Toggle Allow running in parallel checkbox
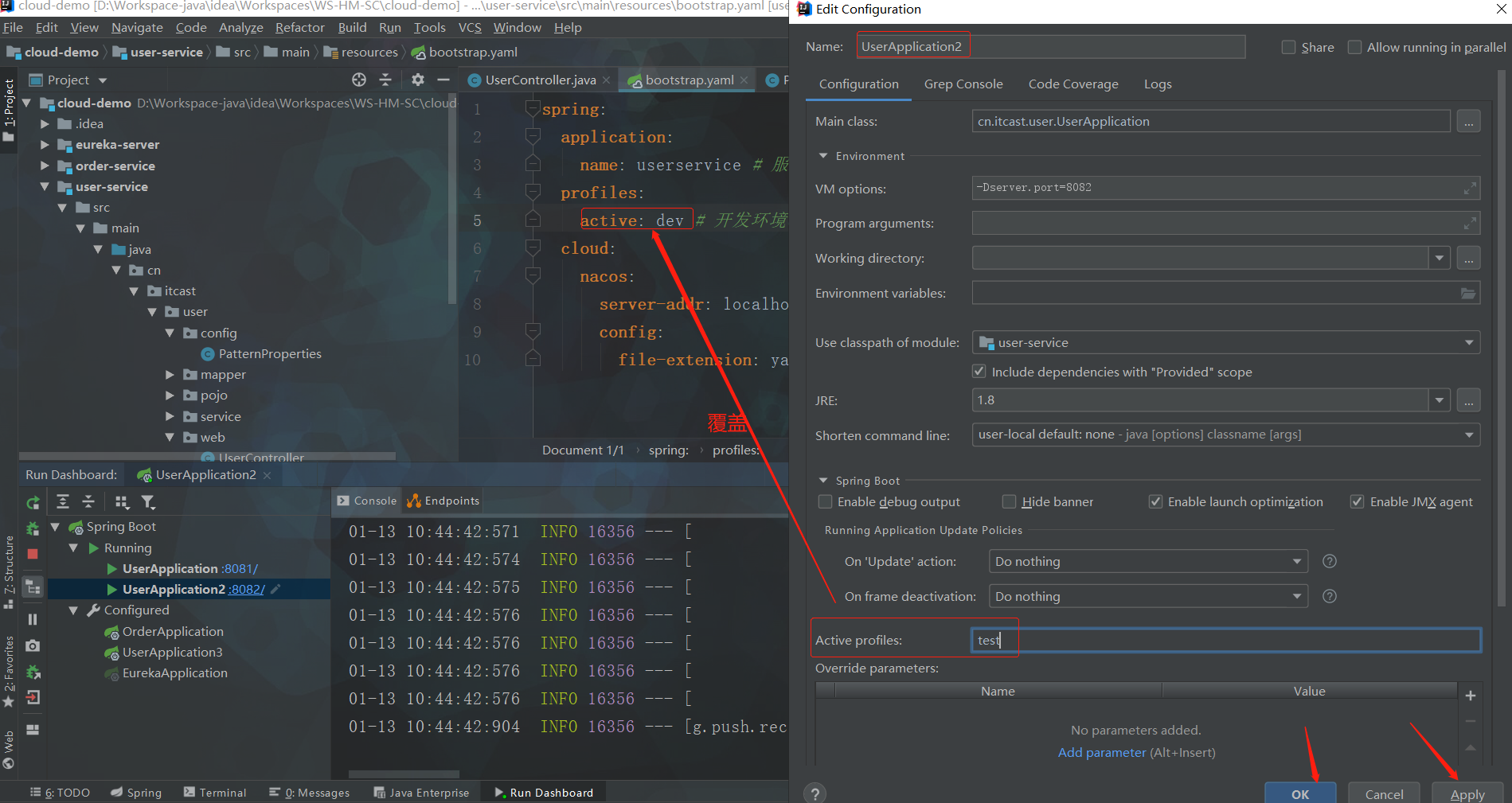The height and width of the screenshot is (803, 1512). [x=1354, y=47]
